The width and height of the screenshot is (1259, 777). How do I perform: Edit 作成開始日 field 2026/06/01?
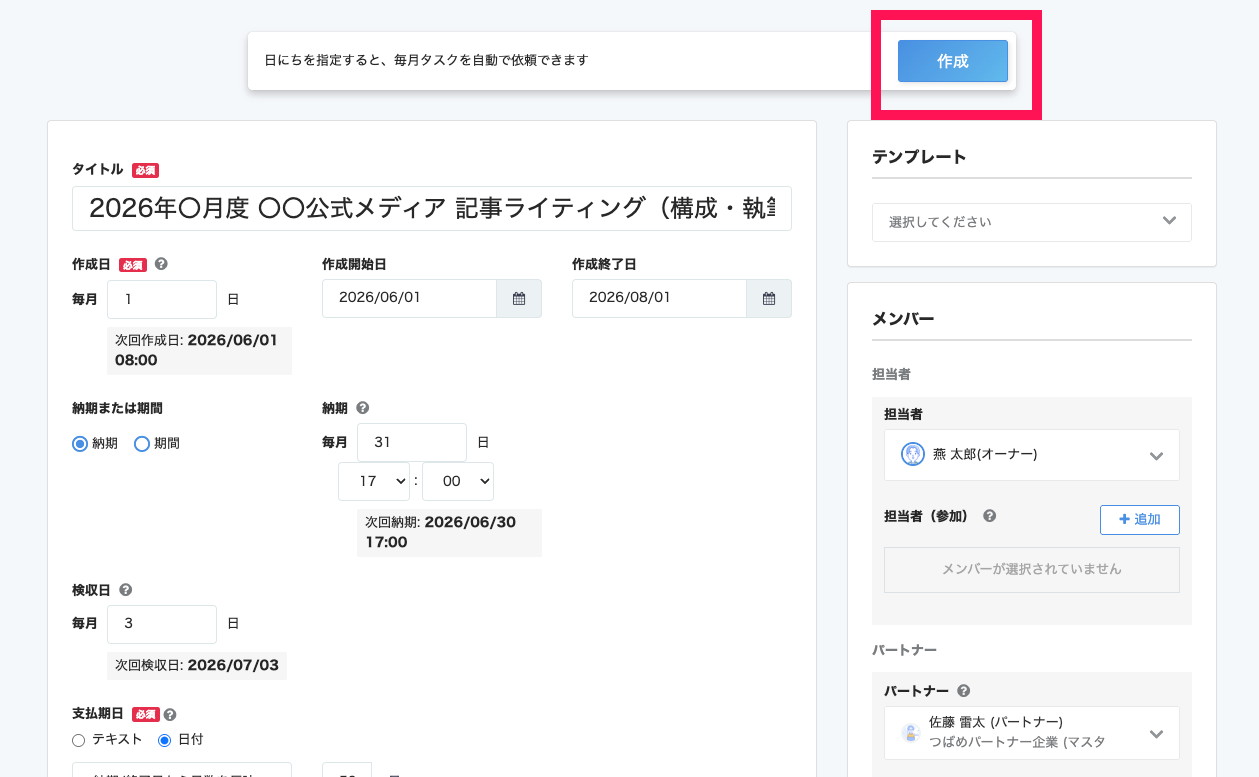click(410, 298)
